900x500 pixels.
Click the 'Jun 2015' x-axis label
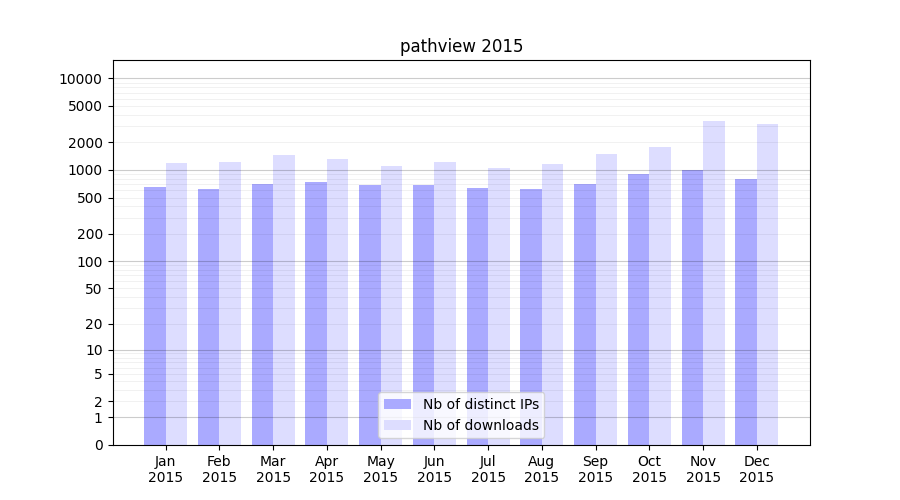coord(434,469)
